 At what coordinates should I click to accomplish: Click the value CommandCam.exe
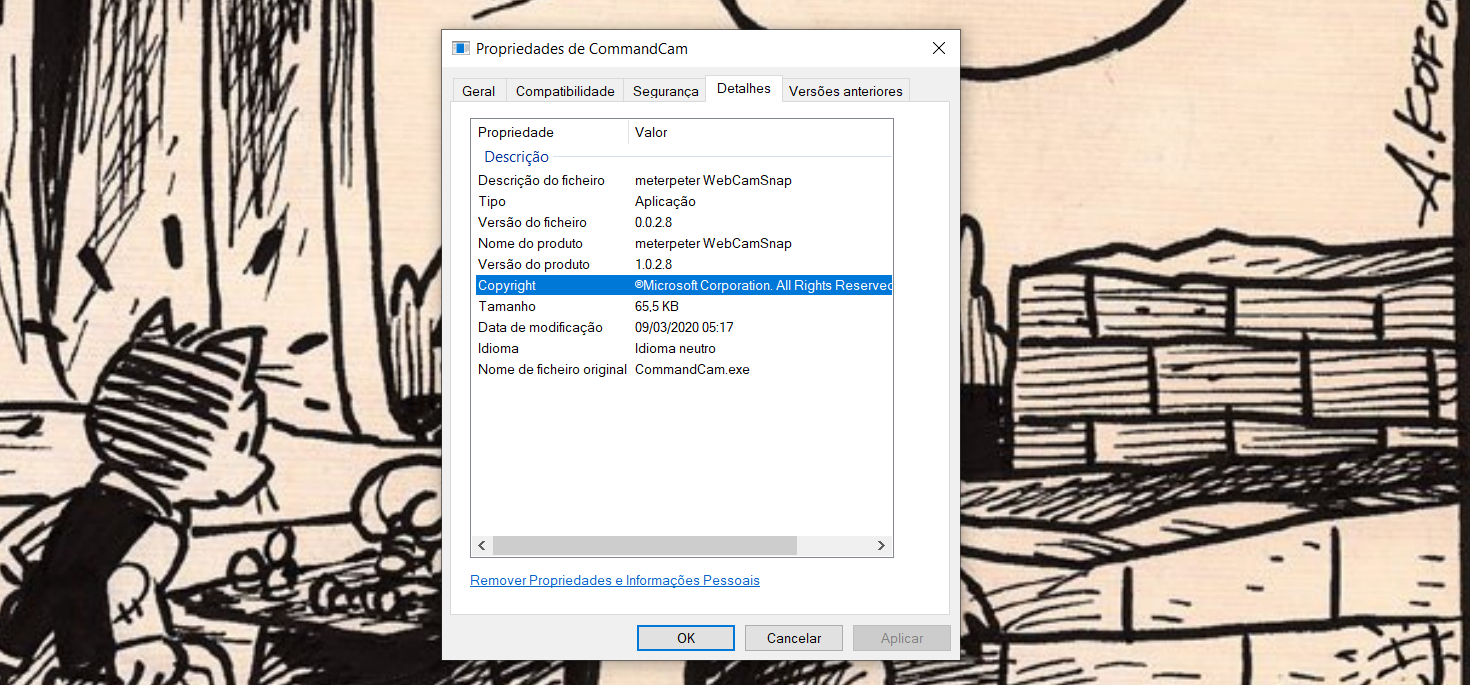pos(692,370)
